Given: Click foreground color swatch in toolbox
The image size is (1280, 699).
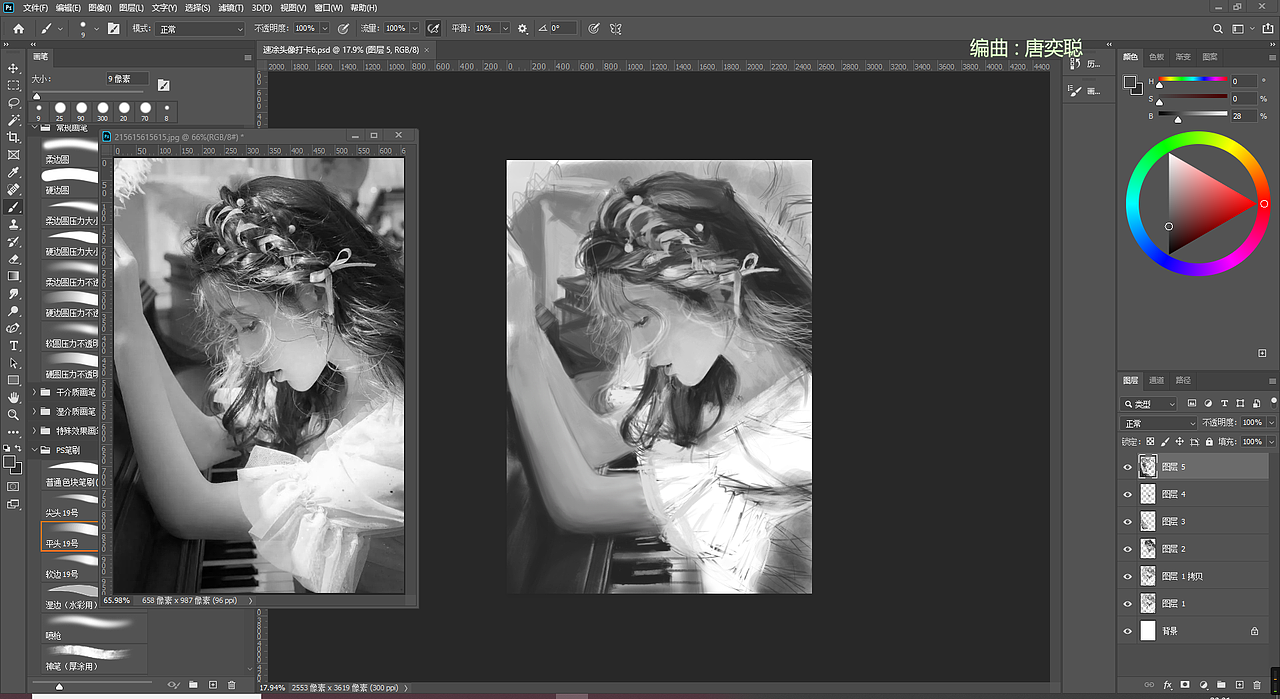Looking at the screenshot, I should tap(10, 463).
